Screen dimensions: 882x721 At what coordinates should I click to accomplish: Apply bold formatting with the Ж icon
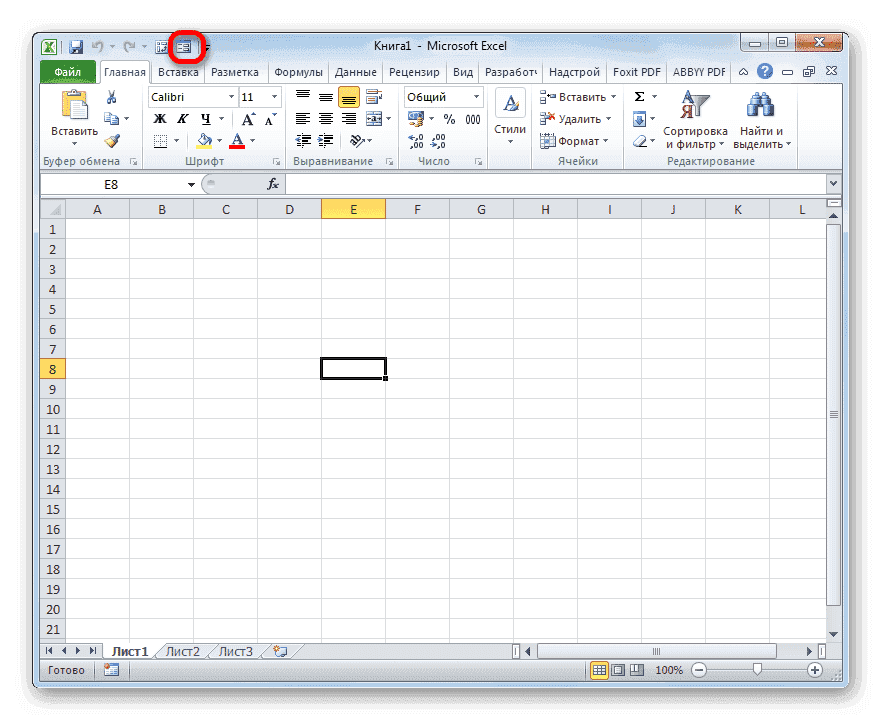pyautogui.click(x=159, y=118)
